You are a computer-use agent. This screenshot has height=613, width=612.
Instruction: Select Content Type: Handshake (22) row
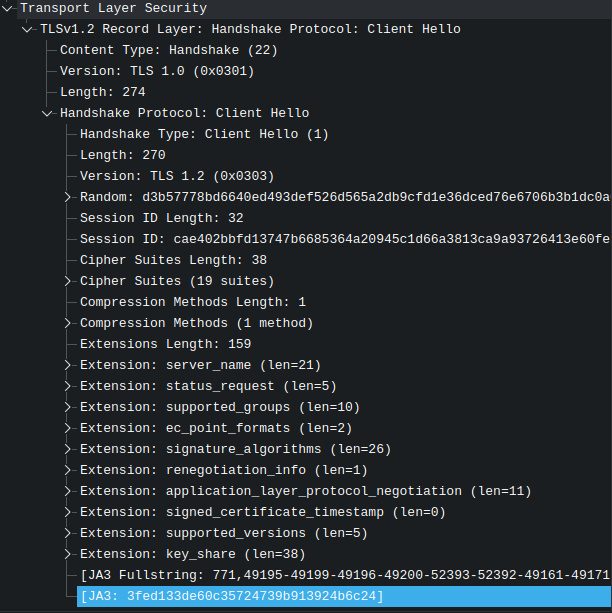pos(169,50)
